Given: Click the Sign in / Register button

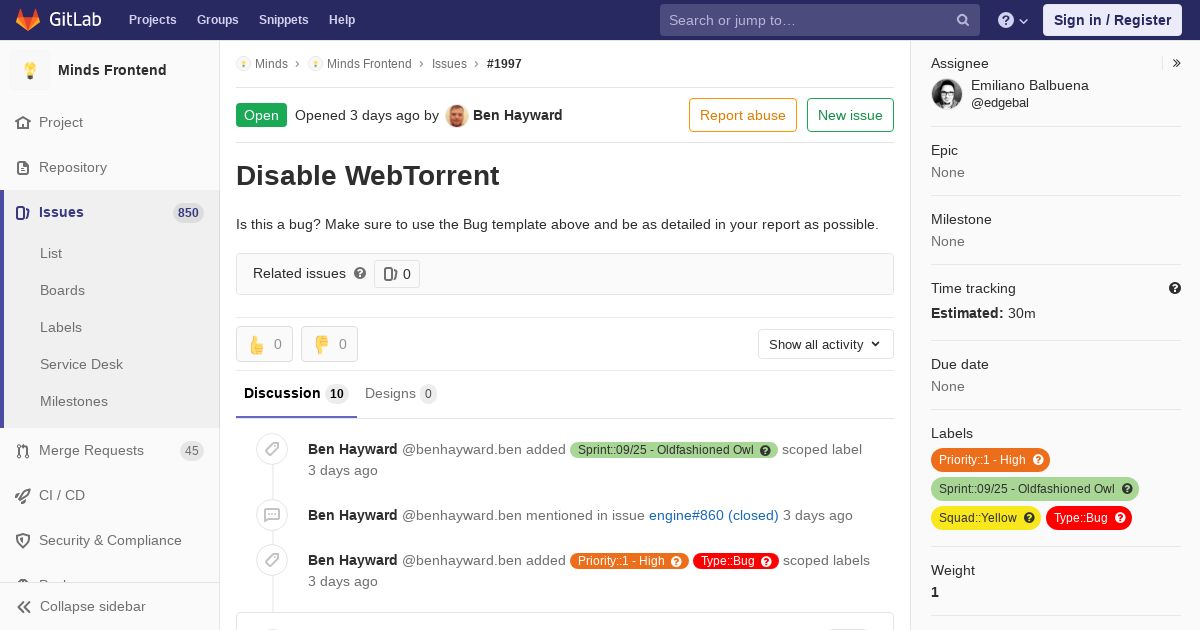Looking at the screenshot, I should (x=1112, y=20).
